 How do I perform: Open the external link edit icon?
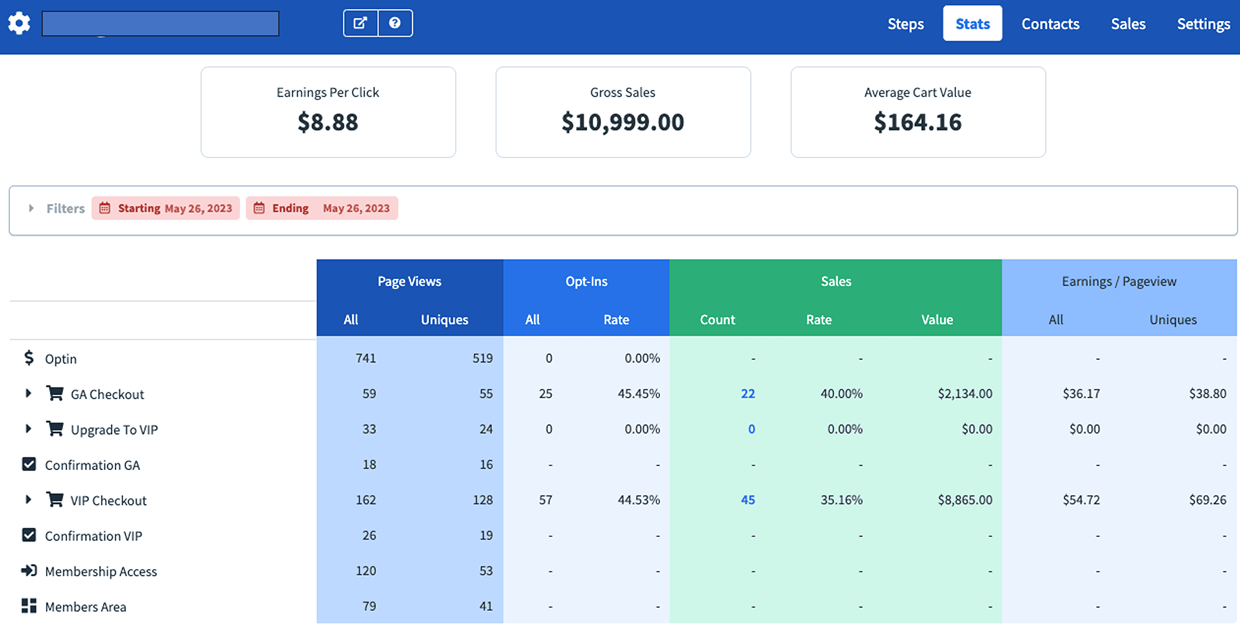pyautogui.click(x=360, y=23)
